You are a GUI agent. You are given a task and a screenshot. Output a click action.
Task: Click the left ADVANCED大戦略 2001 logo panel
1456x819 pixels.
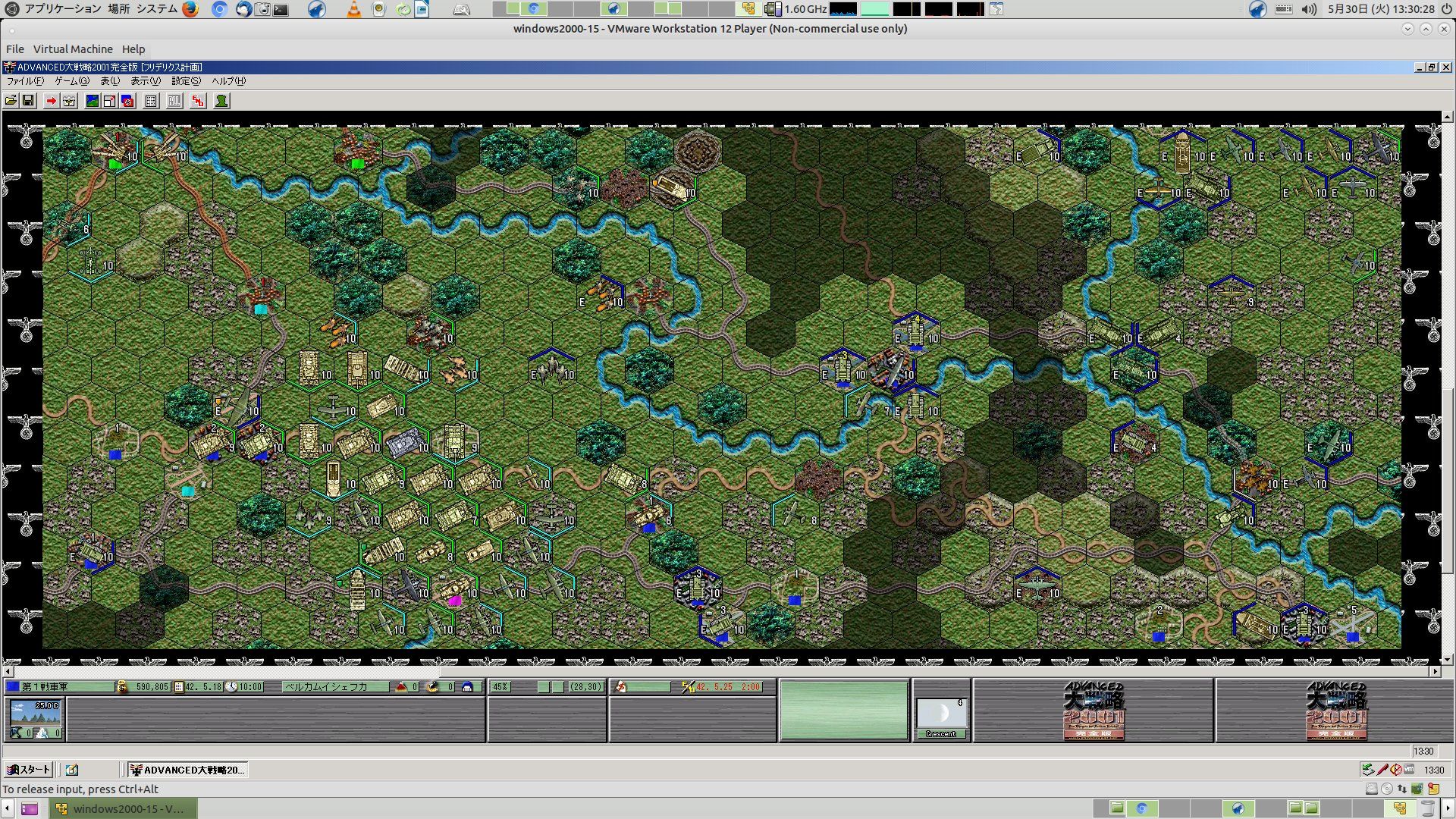(1093, 711)
